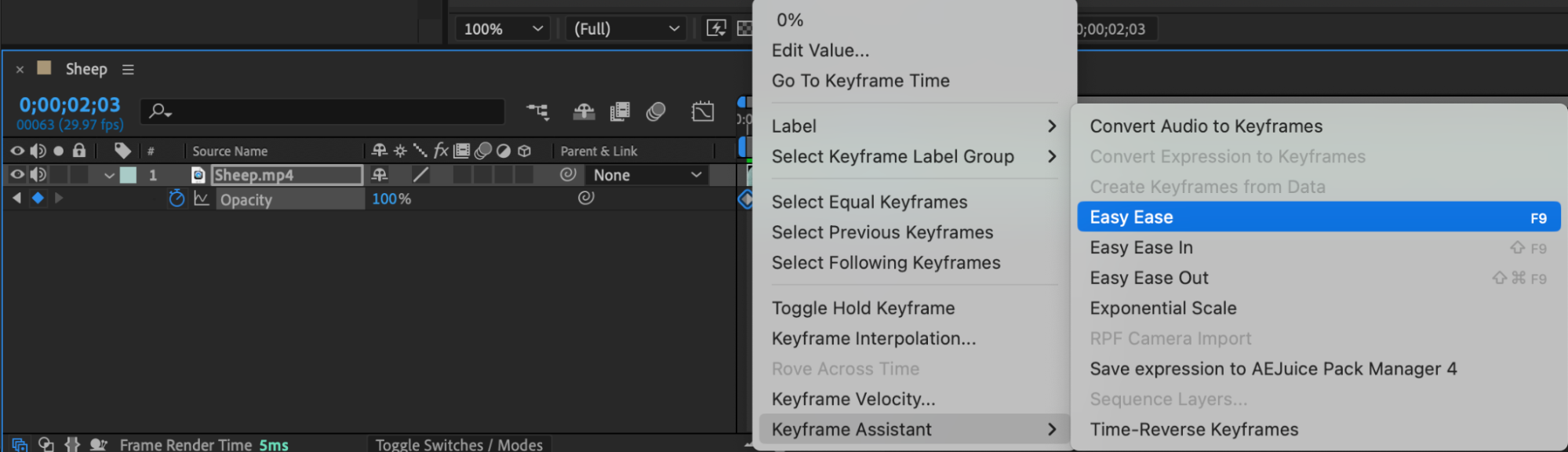Open the 100% magnification dropdown
1568x452 pixels.
[503, 29]
